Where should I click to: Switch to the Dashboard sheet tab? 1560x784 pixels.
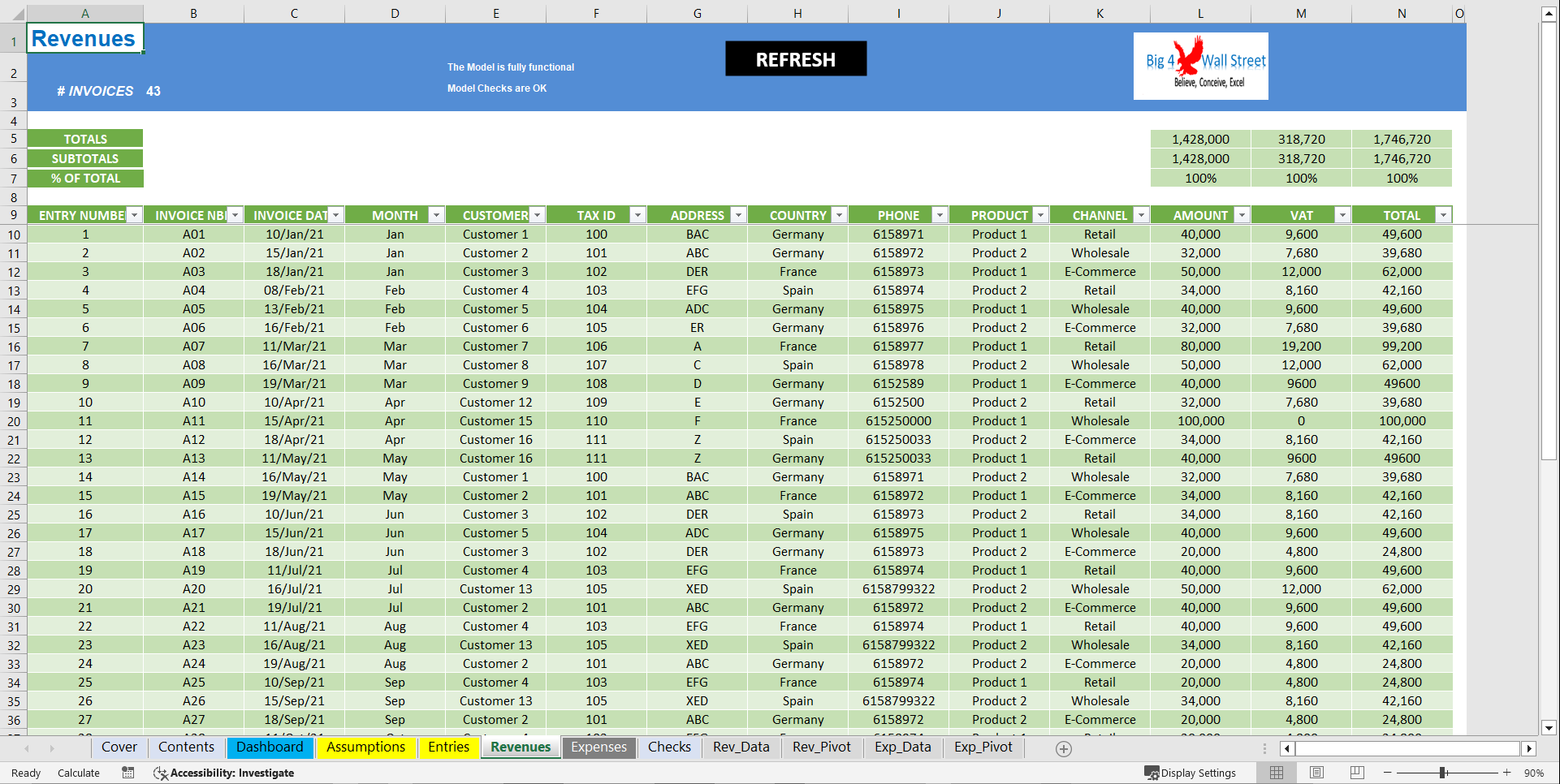click(270, 747)
